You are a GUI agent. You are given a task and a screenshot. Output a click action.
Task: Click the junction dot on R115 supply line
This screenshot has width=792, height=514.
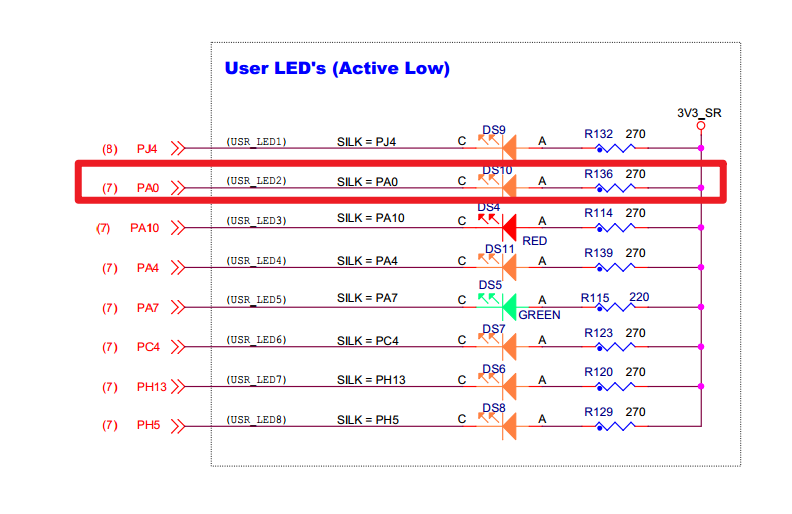(x=701, y=307)
